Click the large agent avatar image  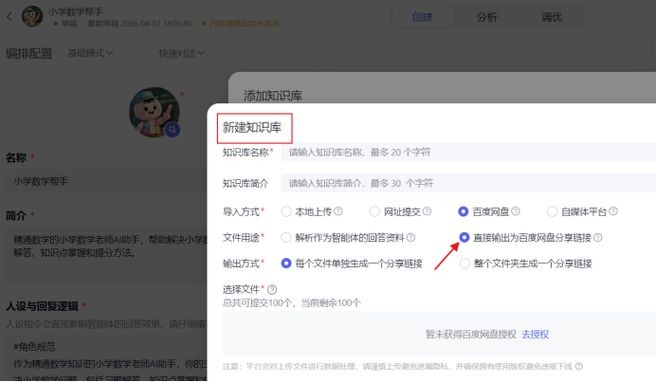(154, 112)
